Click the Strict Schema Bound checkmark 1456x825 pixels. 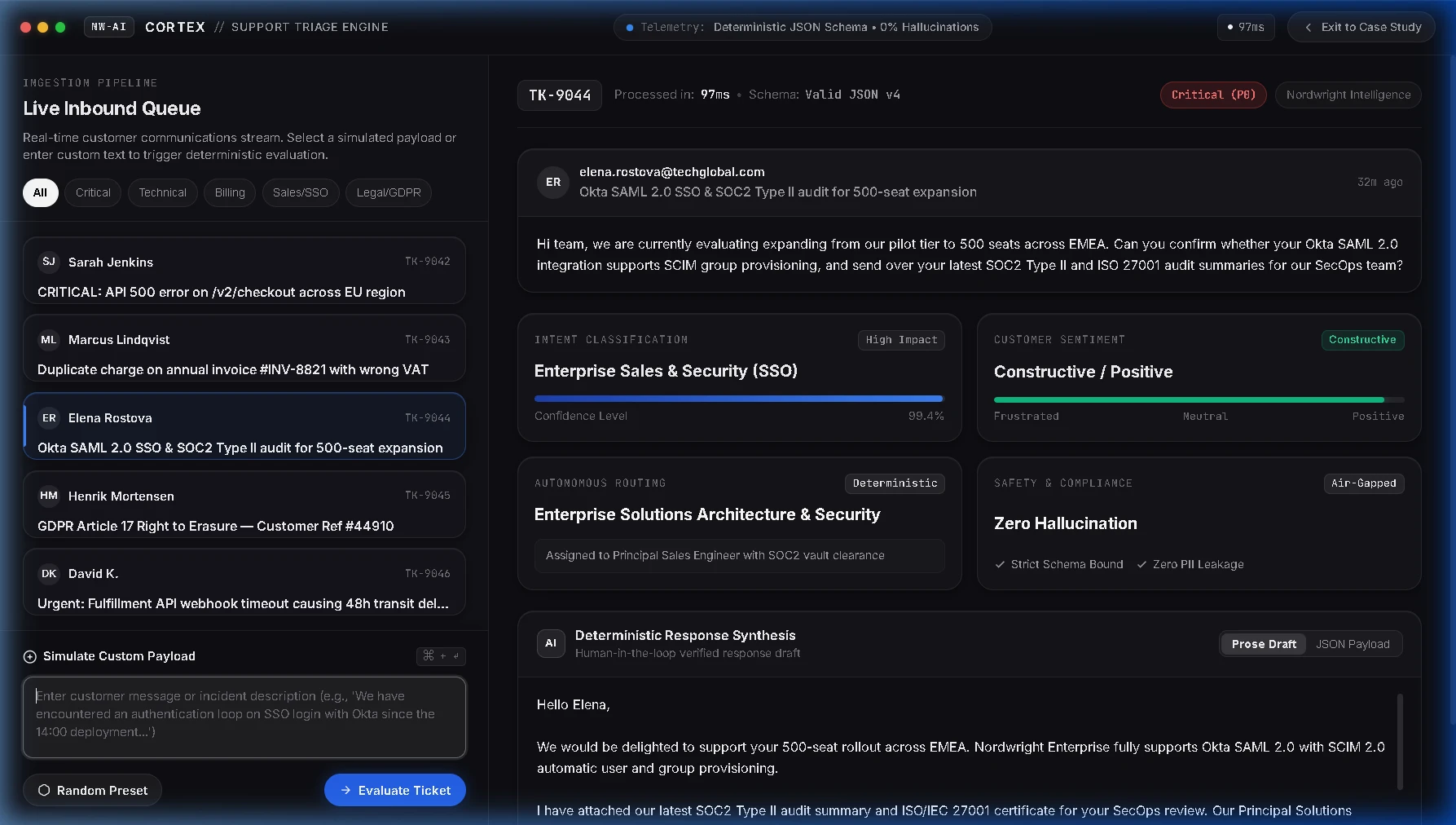click(x=1000, y=564)
